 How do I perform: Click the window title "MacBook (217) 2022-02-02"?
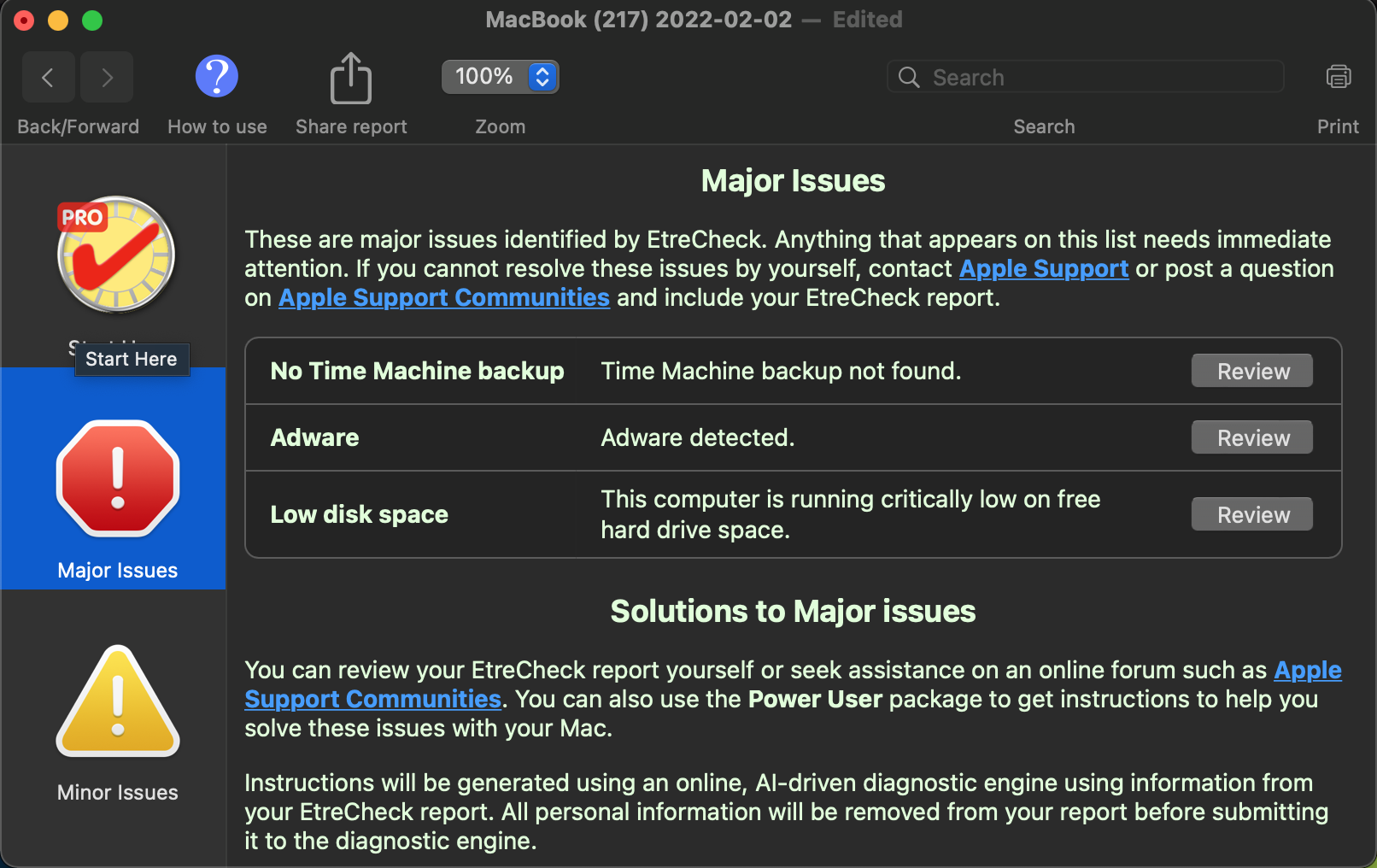(x=638, y=20)
